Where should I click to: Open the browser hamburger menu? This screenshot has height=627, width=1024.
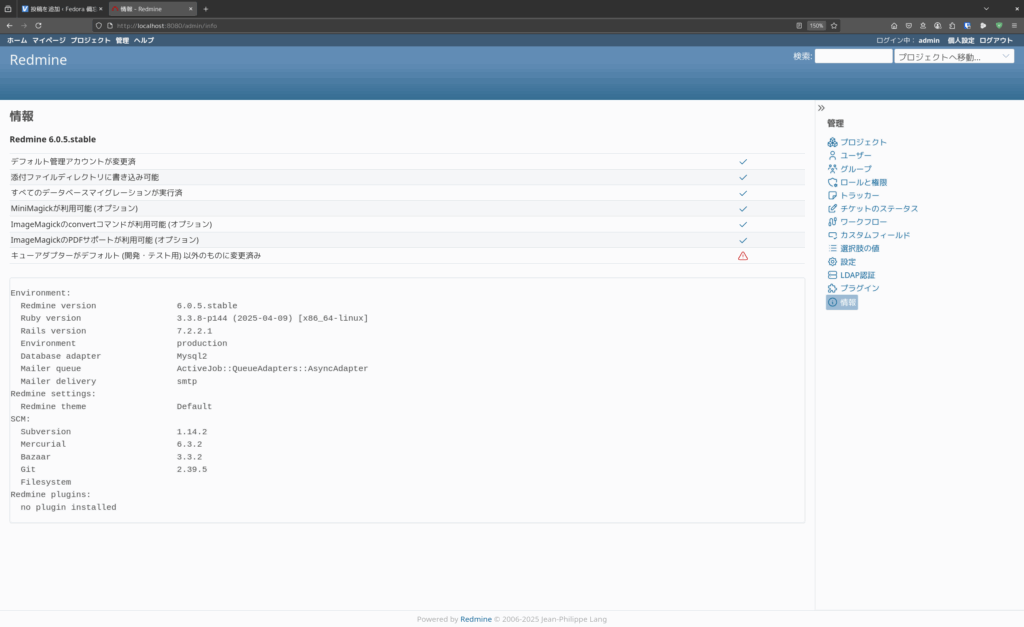(1014, 25)
